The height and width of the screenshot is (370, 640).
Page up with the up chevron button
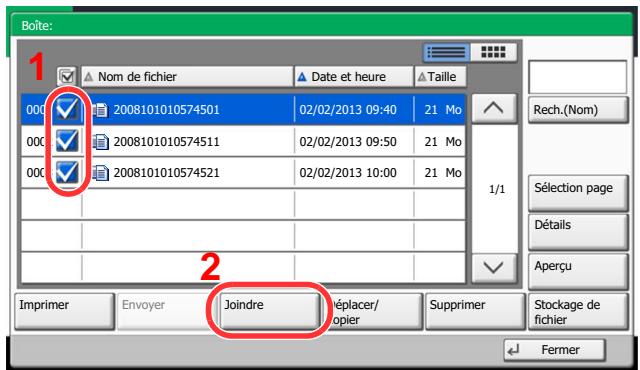click(x=494, y=109)
